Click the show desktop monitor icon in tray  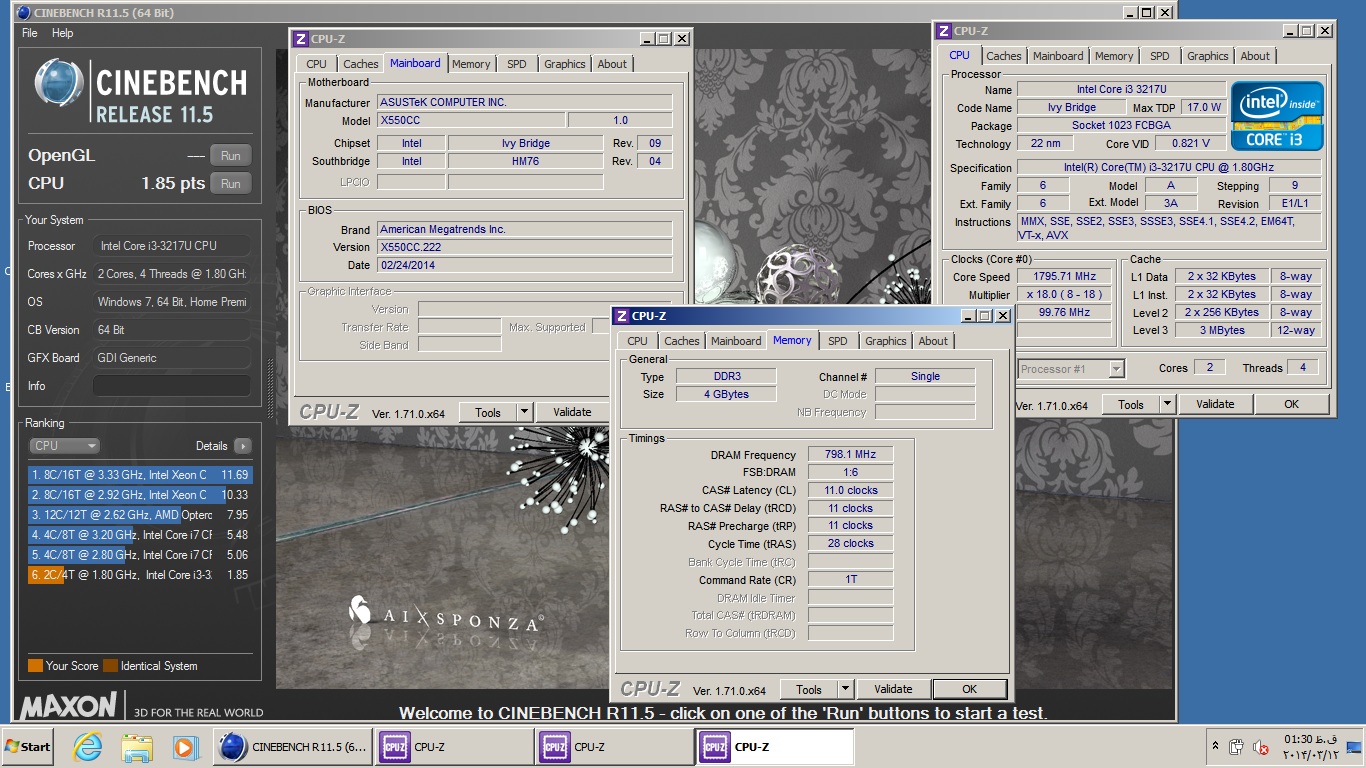click(1354, 747)
